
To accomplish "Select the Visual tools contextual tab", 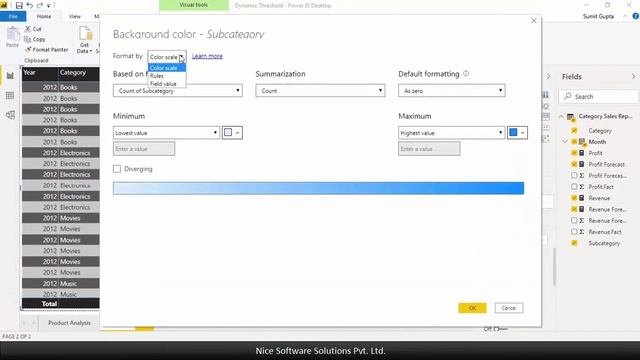I will [194, 5].
